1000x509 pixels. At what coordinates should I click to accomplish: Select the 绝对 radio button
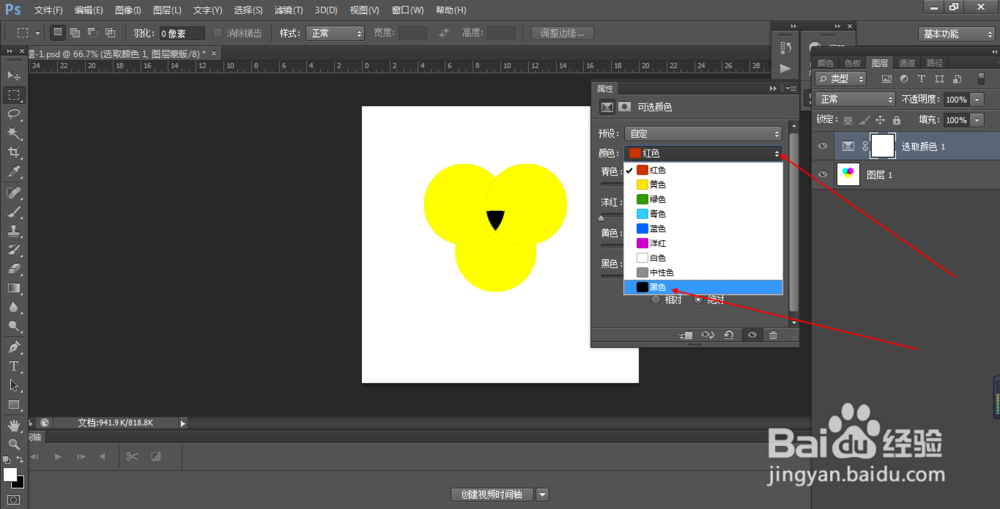698,300
